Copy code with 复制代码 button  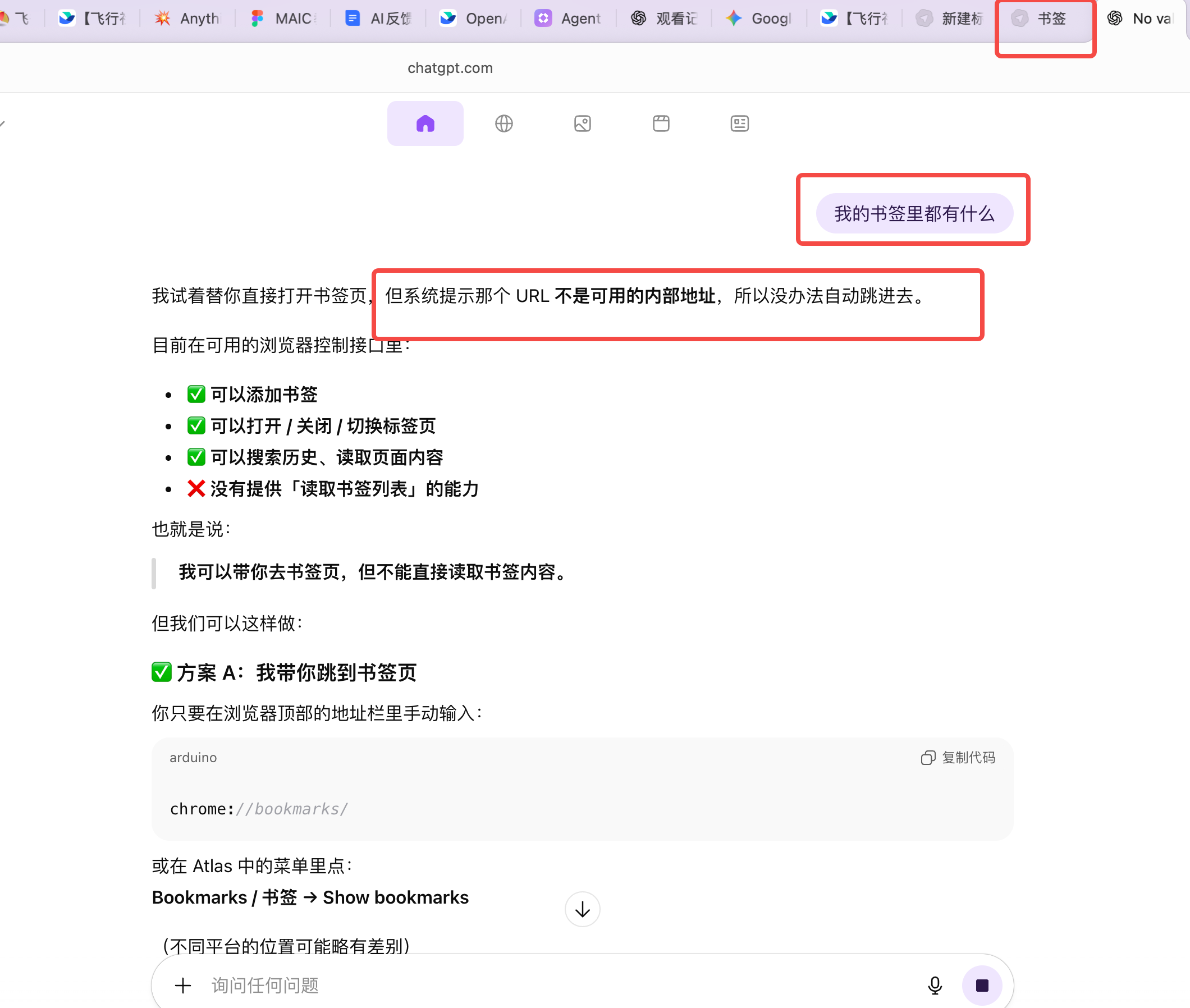[958, 757]
